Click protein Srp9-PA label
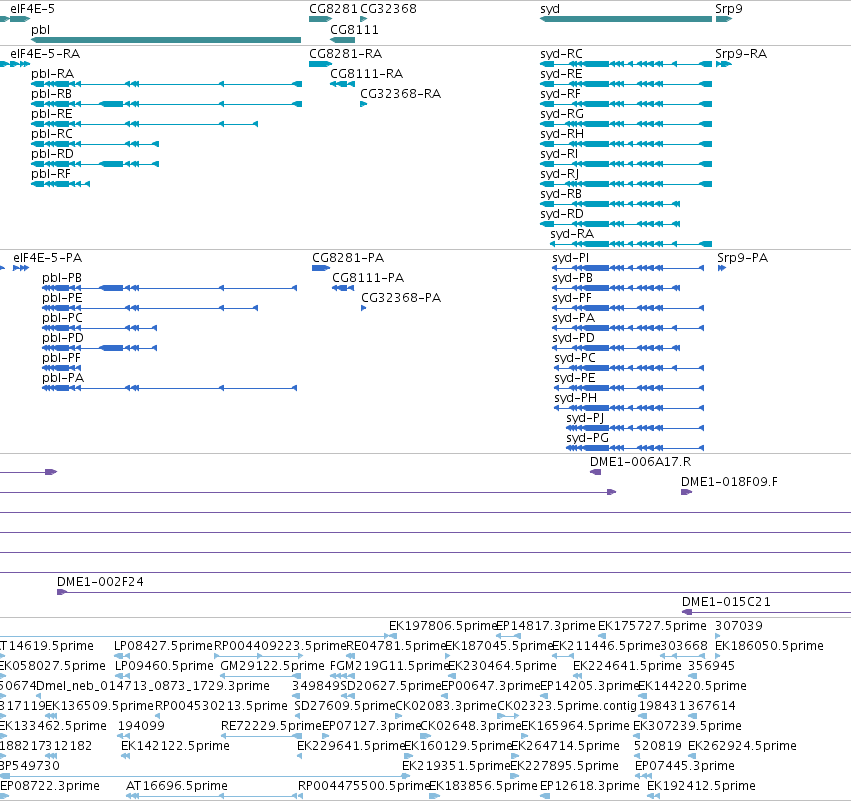Image resolution: width=851 pixels, height=801 pixels. point(742,258)
